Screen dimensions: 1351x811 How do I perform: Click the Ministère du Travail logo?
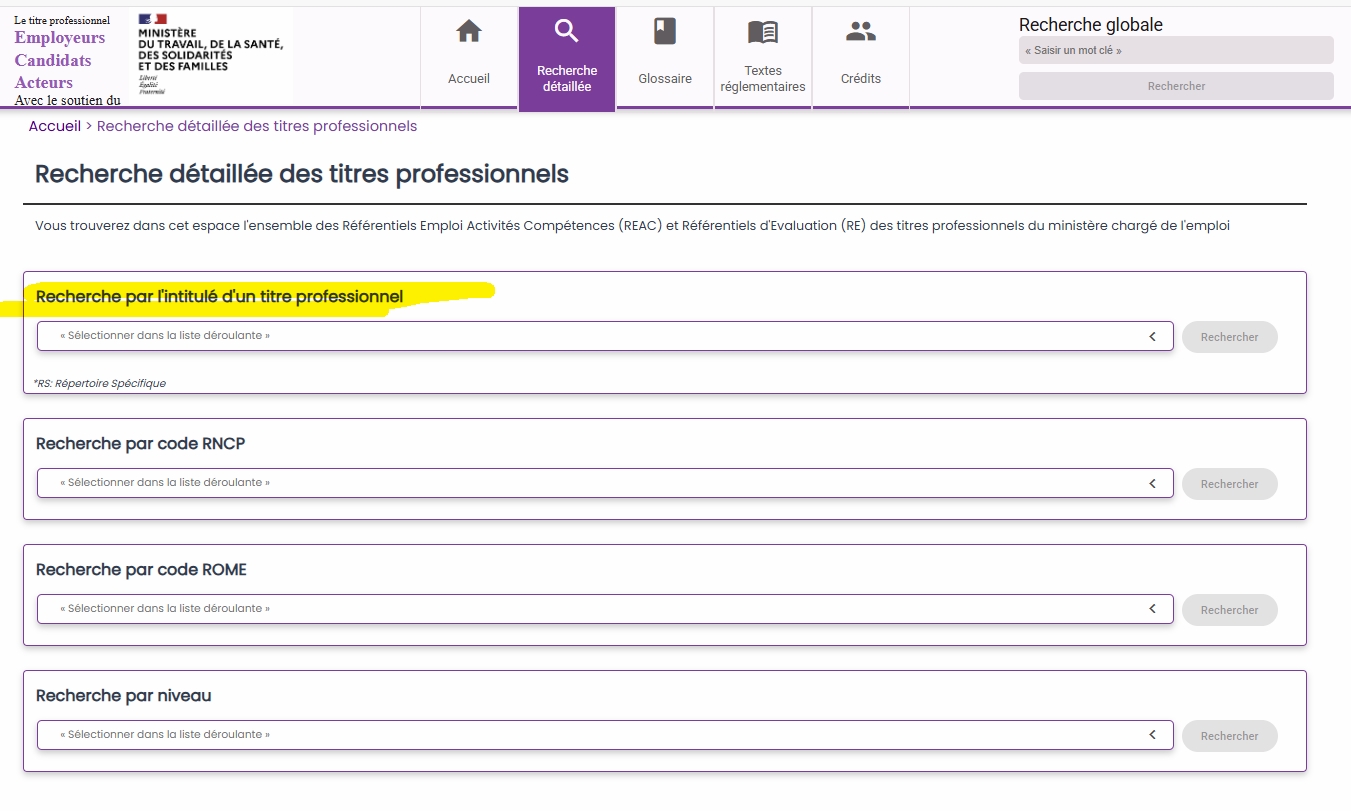point(211,55)
